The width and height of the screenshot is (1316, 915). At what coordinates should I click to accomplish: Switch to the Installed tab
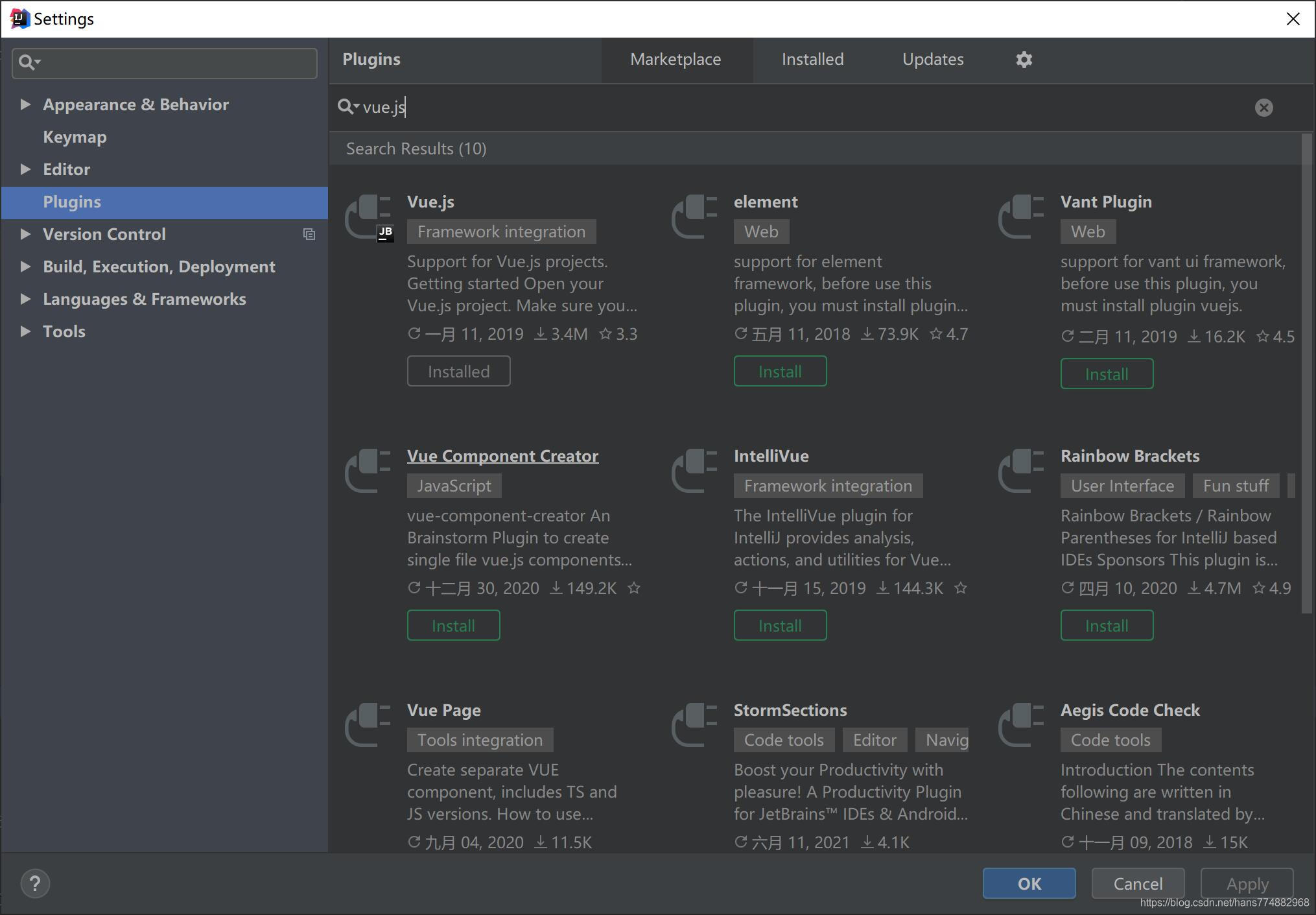[x=812, y=60]
